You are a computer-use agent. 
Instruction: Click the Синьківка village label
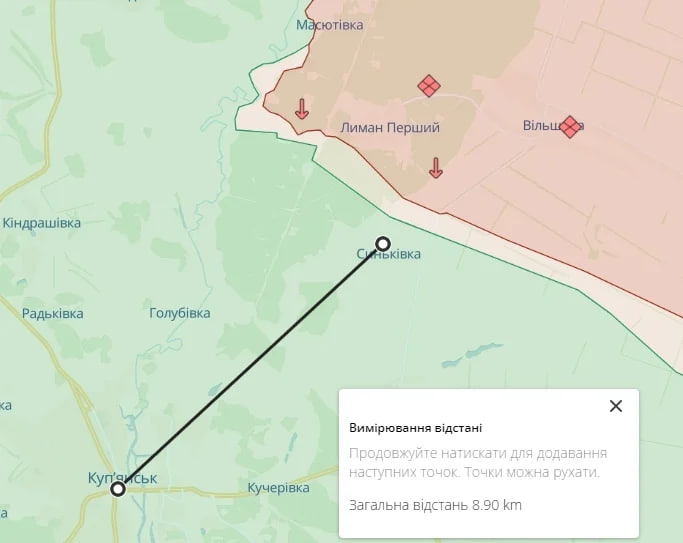[389, 254]
